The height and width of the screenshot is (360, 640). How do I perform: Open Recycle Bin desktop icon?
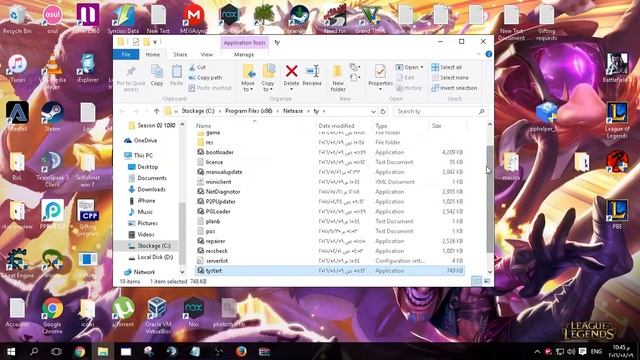click(17, 19)
